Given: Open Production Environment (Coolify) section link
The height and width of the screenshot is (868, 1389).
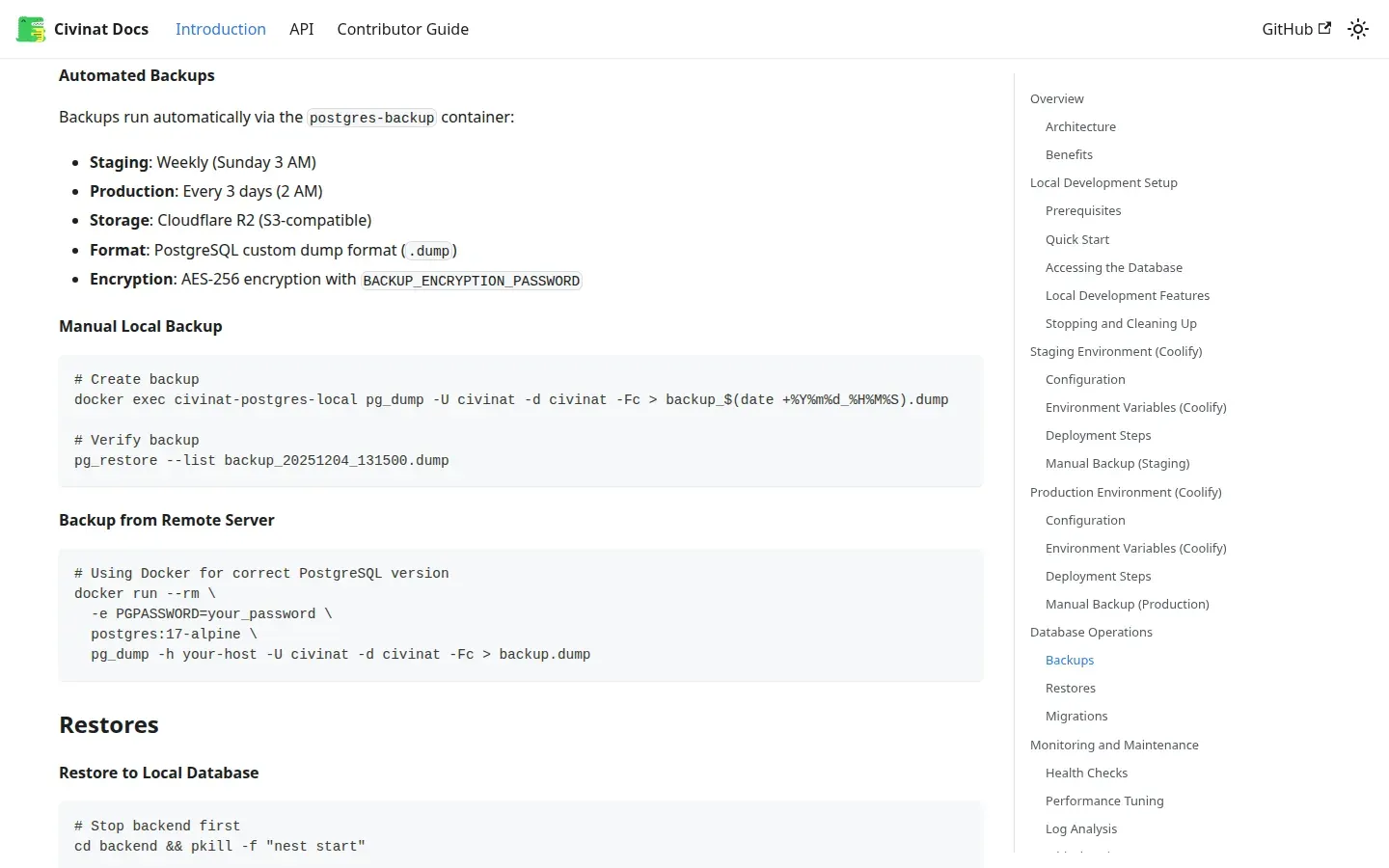Looking at the screenshot, I should [1126, 492].
